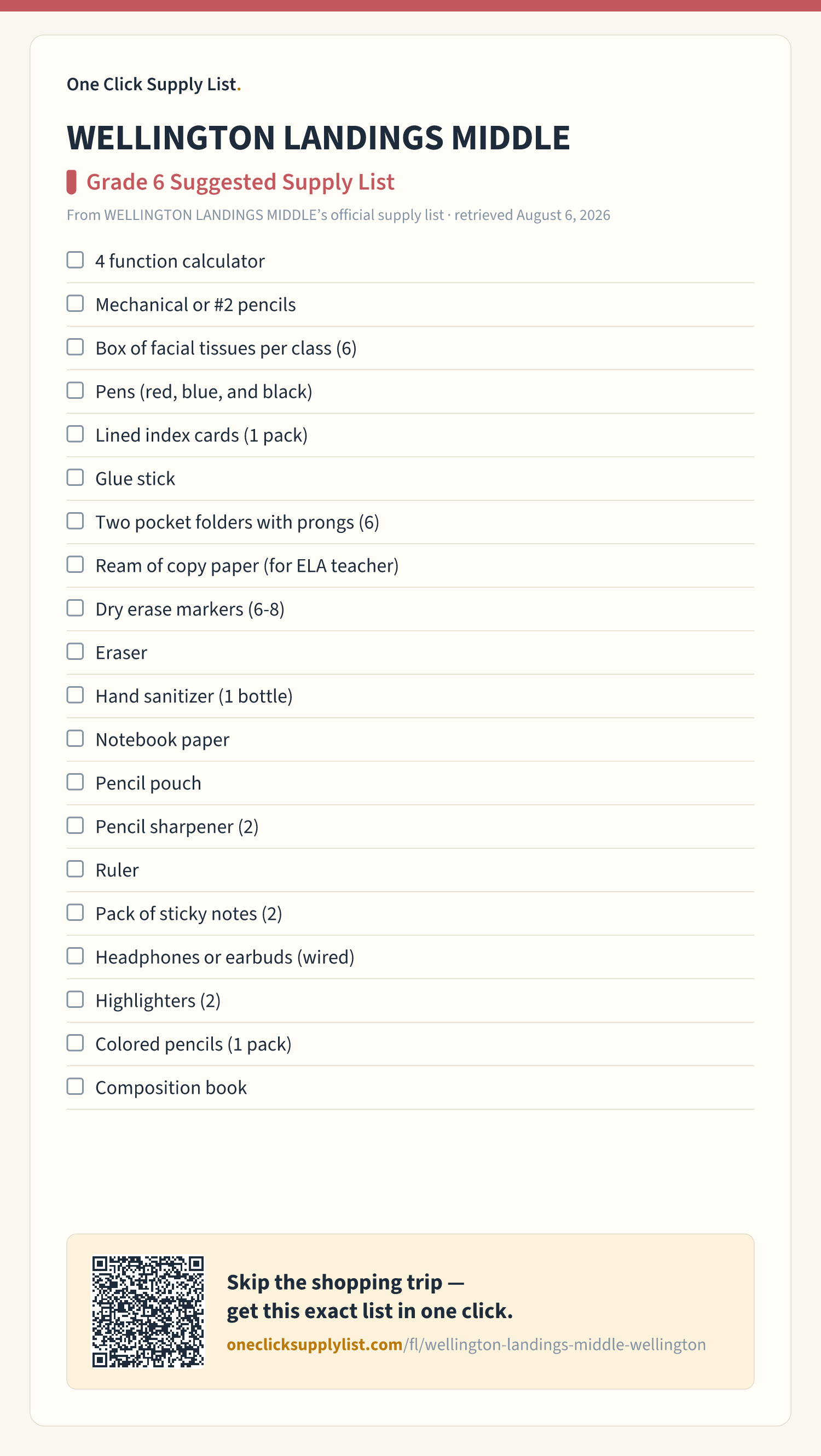The image size is (821, 1456).
Task: Click the One Click Supply List logo
Action: tap(154, 84)
